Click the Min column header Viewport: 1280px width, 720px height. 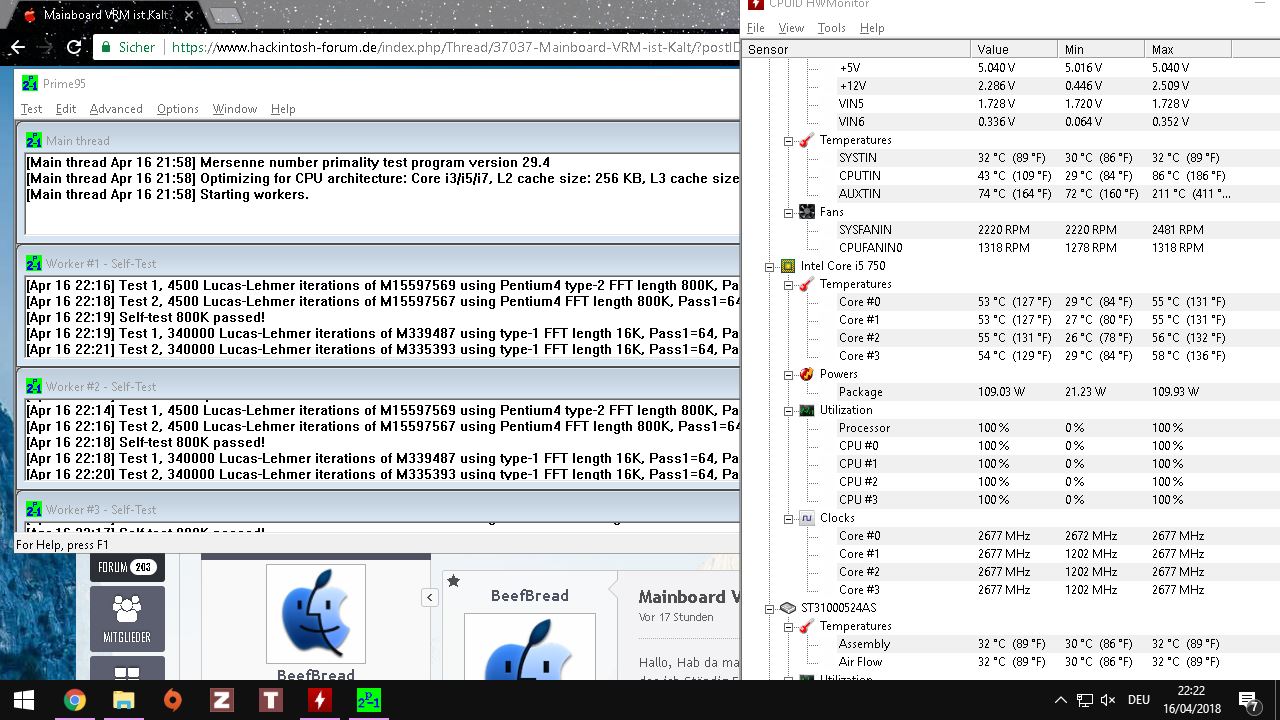click(1101, 49)
